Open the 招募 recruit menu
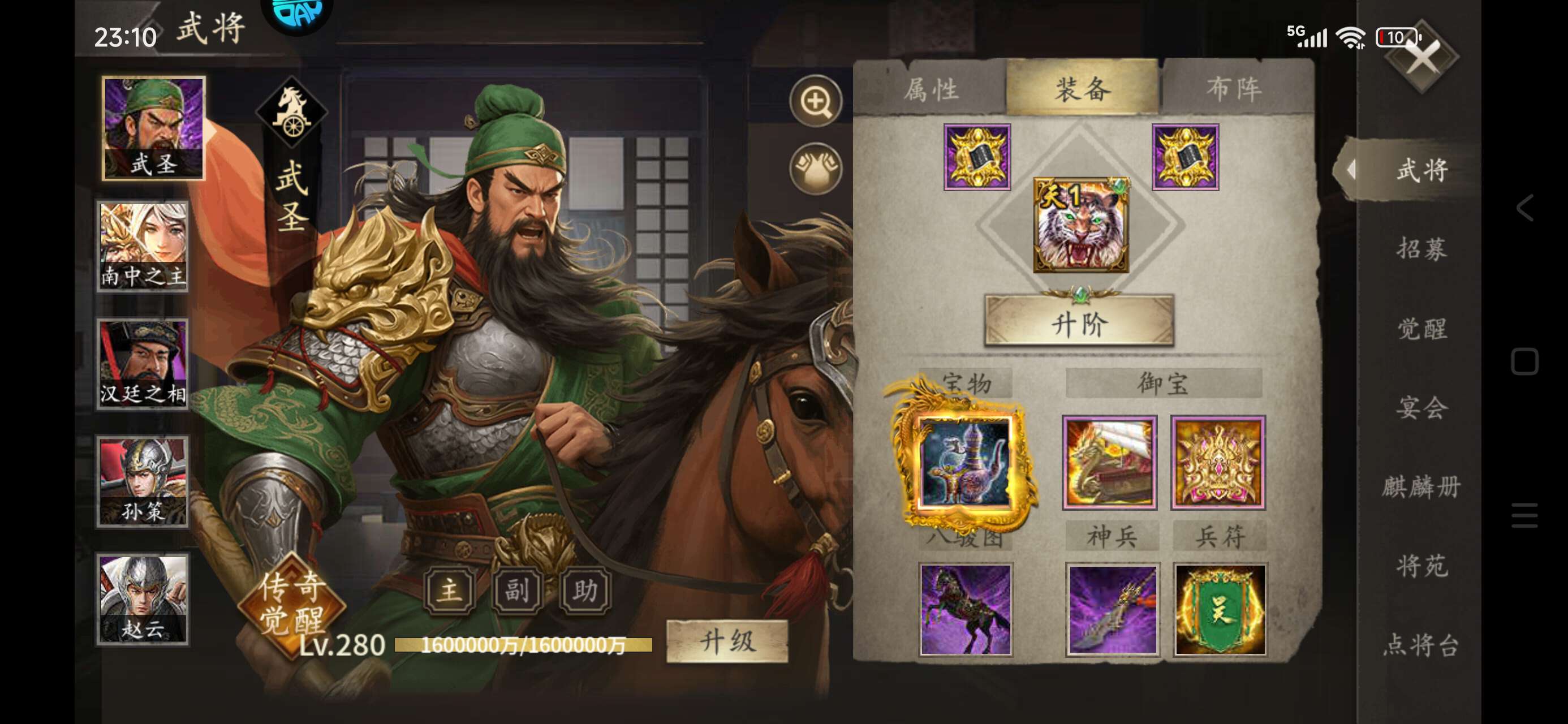This screenshot has width=1568, height=724. point(1422,248)
